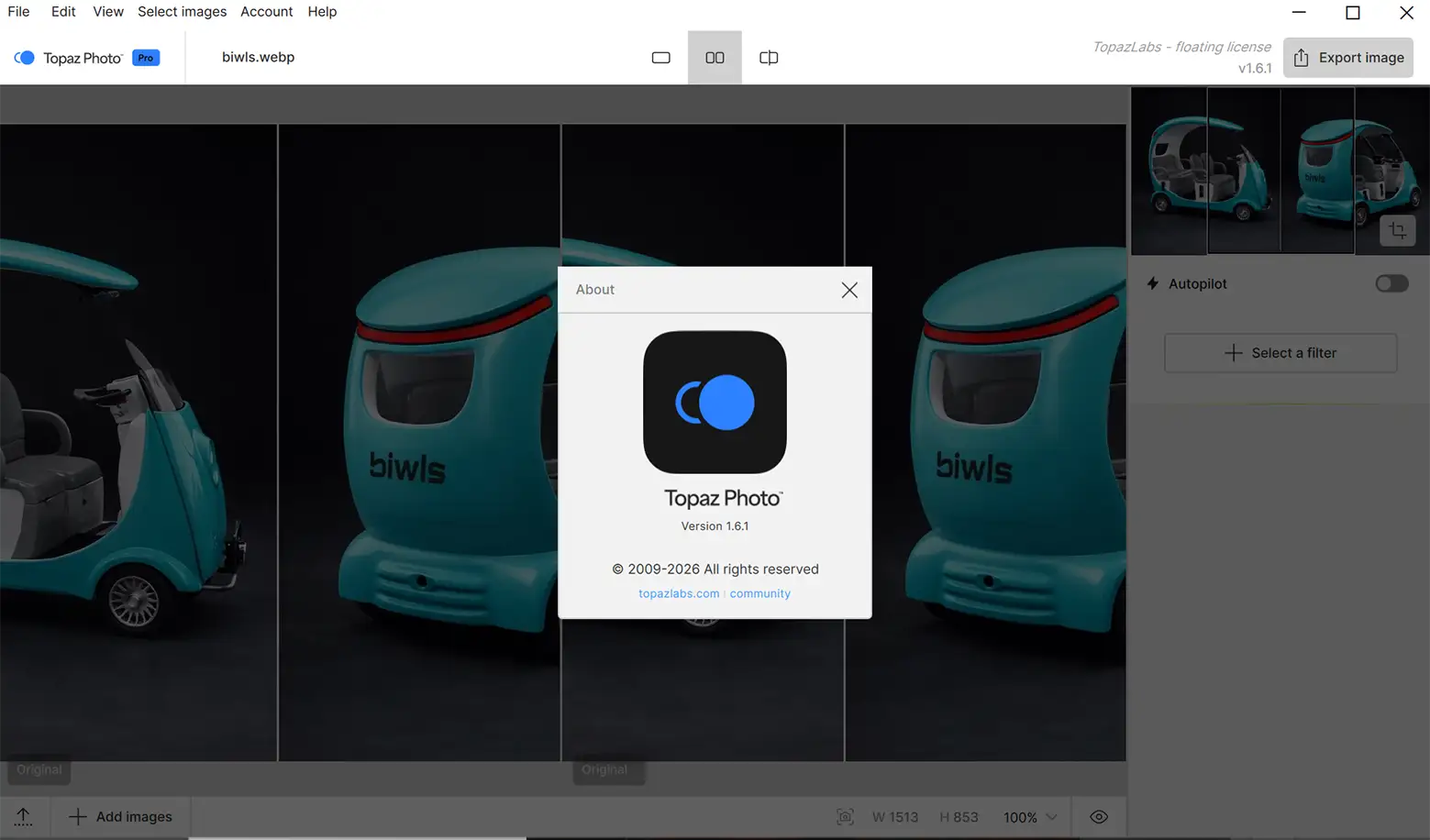The height and width of the screenshot is (840, 1430).
Task: Click the biwls.webp file name
Action: point(258,57)
